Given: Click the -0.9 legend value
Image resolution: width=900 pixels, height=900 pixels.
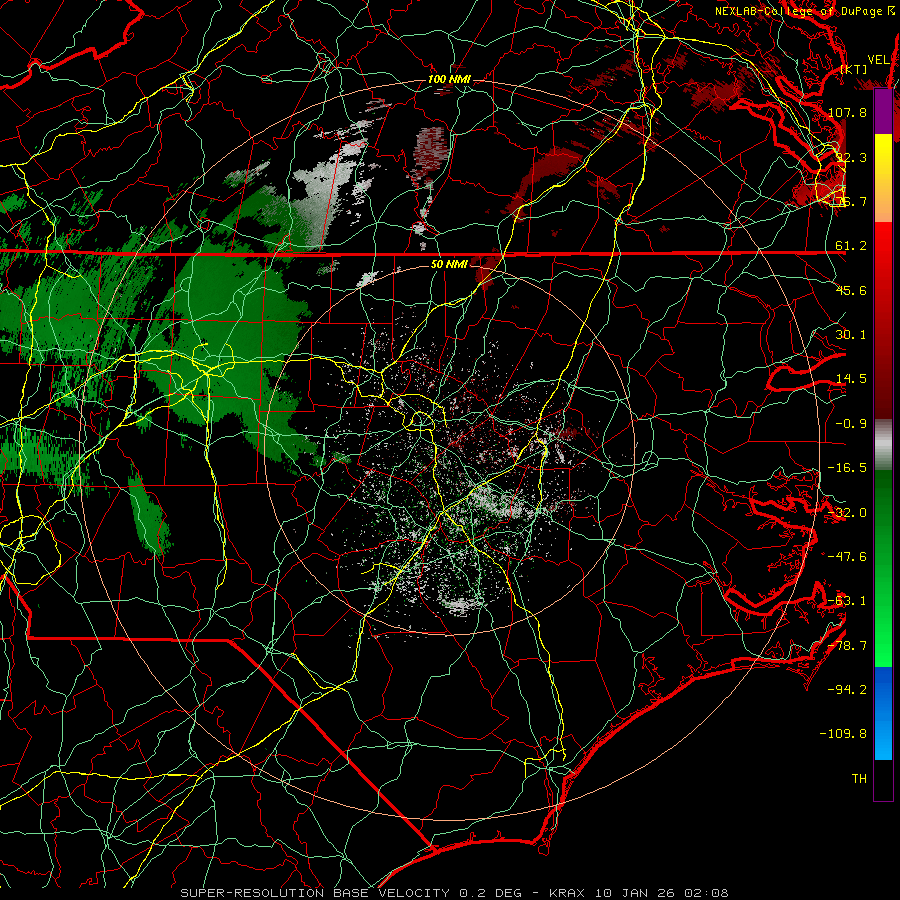Looking at the screenshot, I should 851,424.
